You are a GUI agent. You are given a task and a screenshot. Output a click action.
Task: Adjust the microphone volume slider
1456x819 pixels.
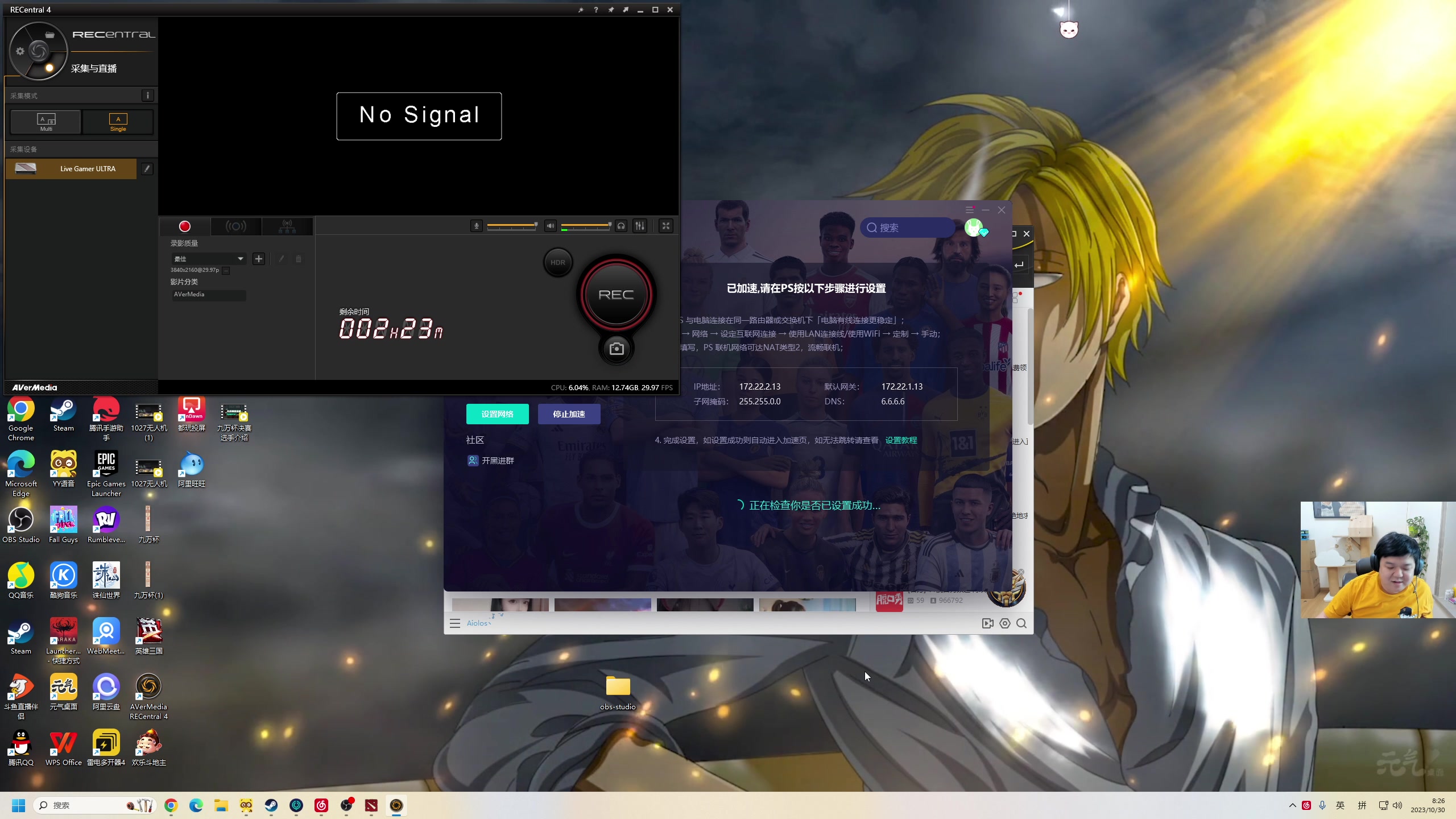point(512,226)
